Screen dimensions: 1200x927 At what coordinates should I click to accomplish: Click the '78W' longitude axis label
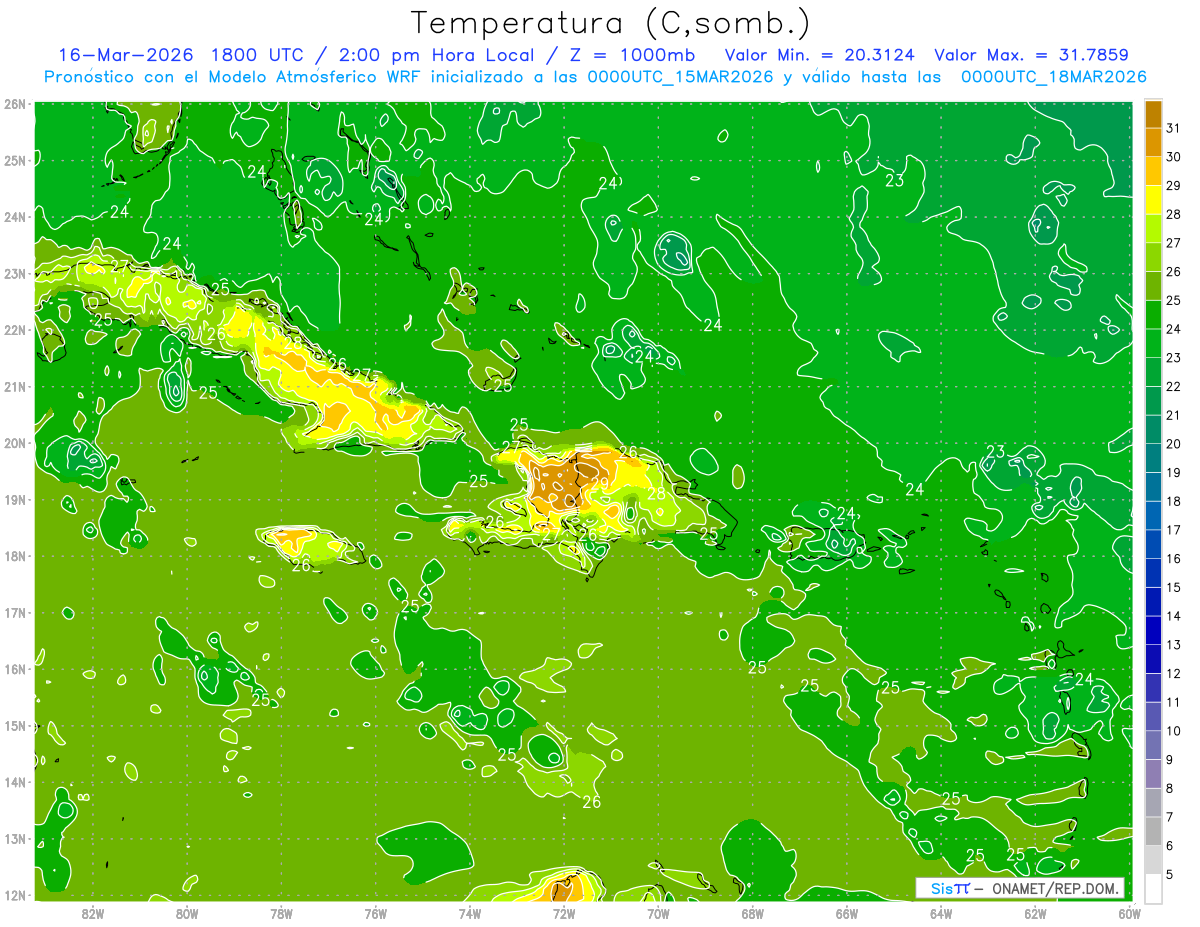(281, 913)
